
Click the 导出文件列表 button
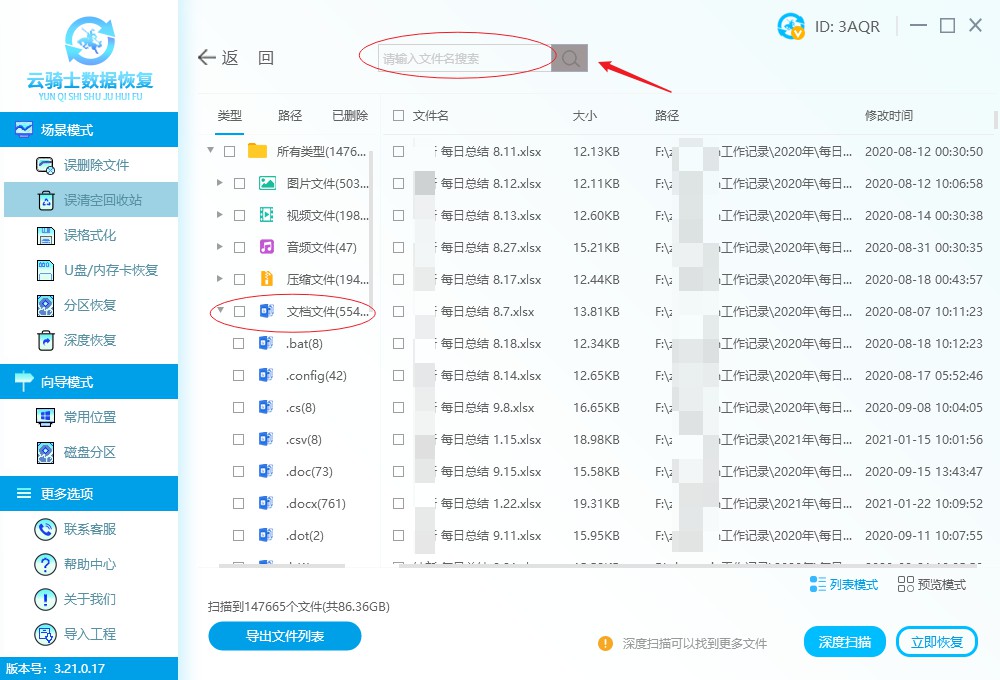pyautogui.click(x=285, y=636)
